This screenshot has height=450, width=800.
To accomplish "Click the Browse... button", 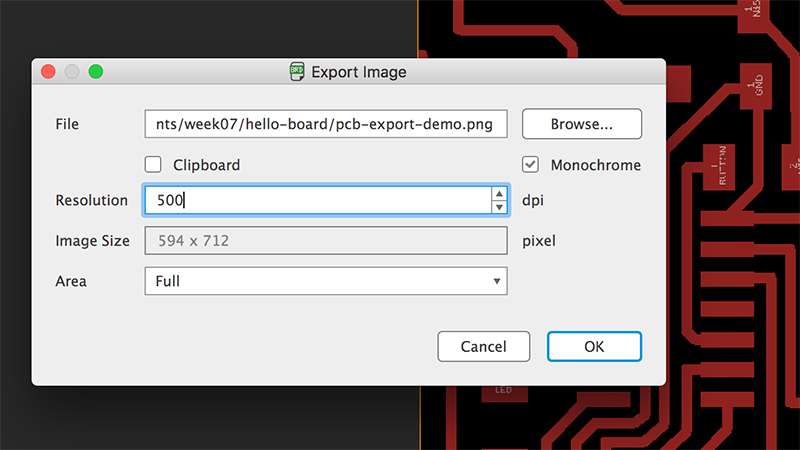I will (582, 124).
